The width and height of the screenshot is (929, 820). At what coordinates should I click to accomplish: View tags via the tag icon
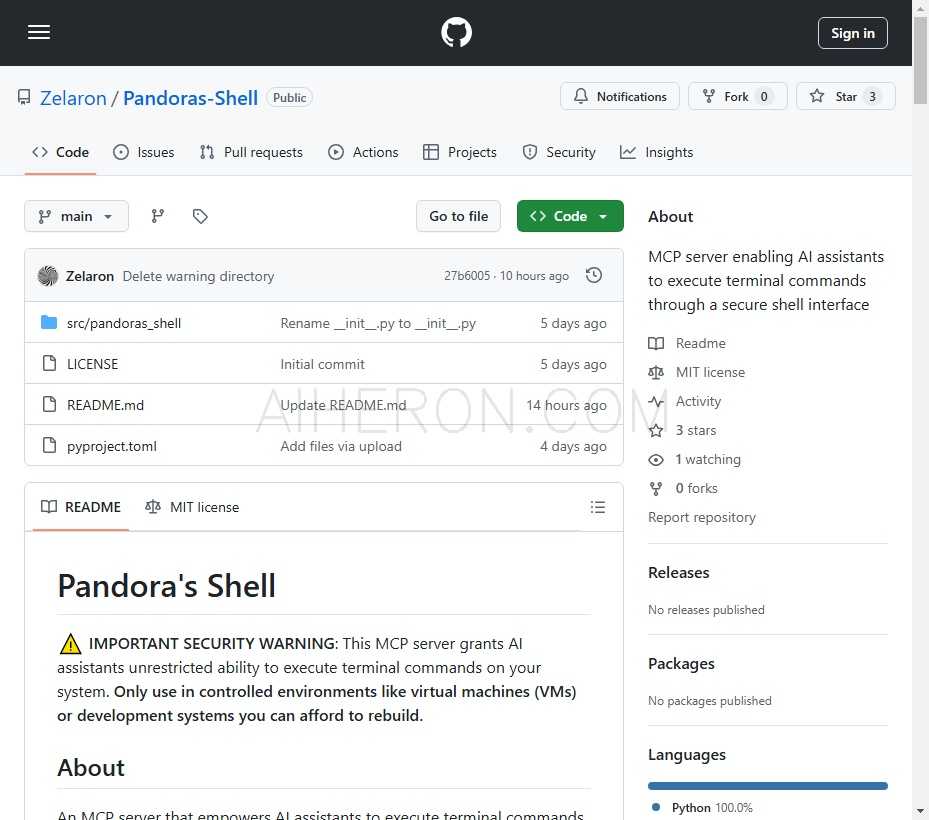[x=200, y=216]
